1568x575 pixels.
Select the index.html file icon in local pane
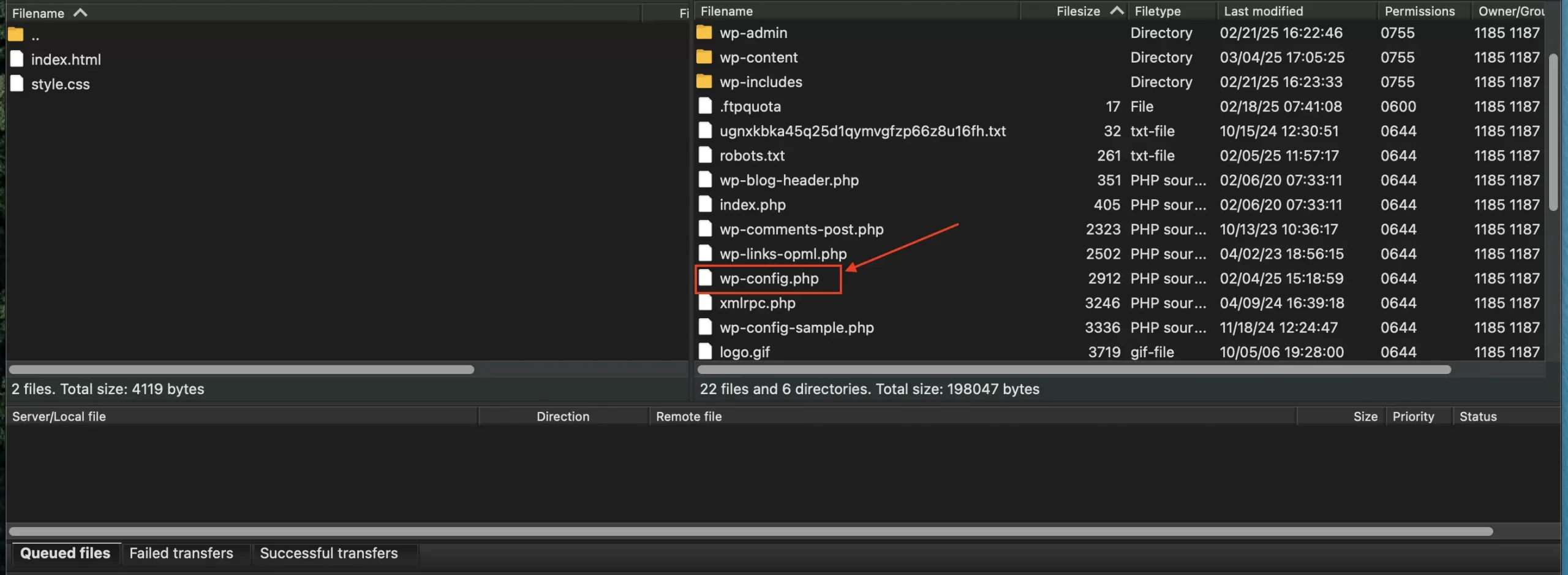coord(16,58)
